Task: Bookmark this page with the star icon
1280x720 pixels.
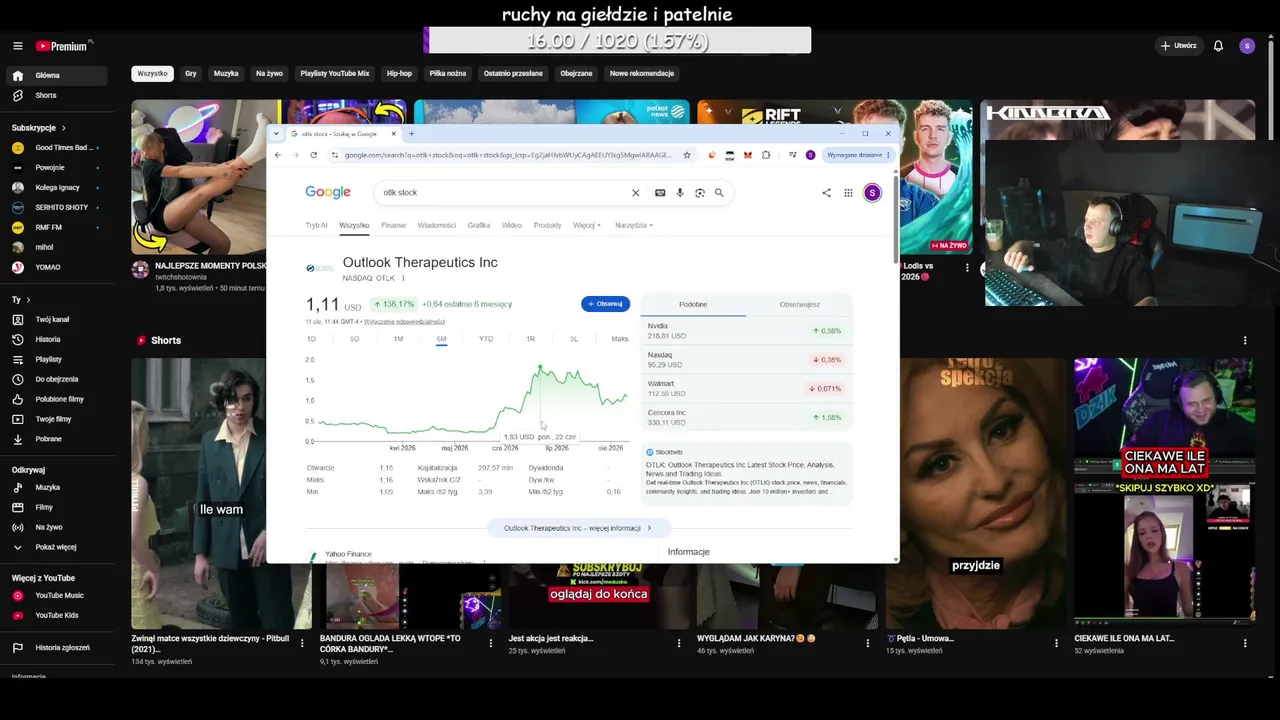Action: tap(687, 155)
